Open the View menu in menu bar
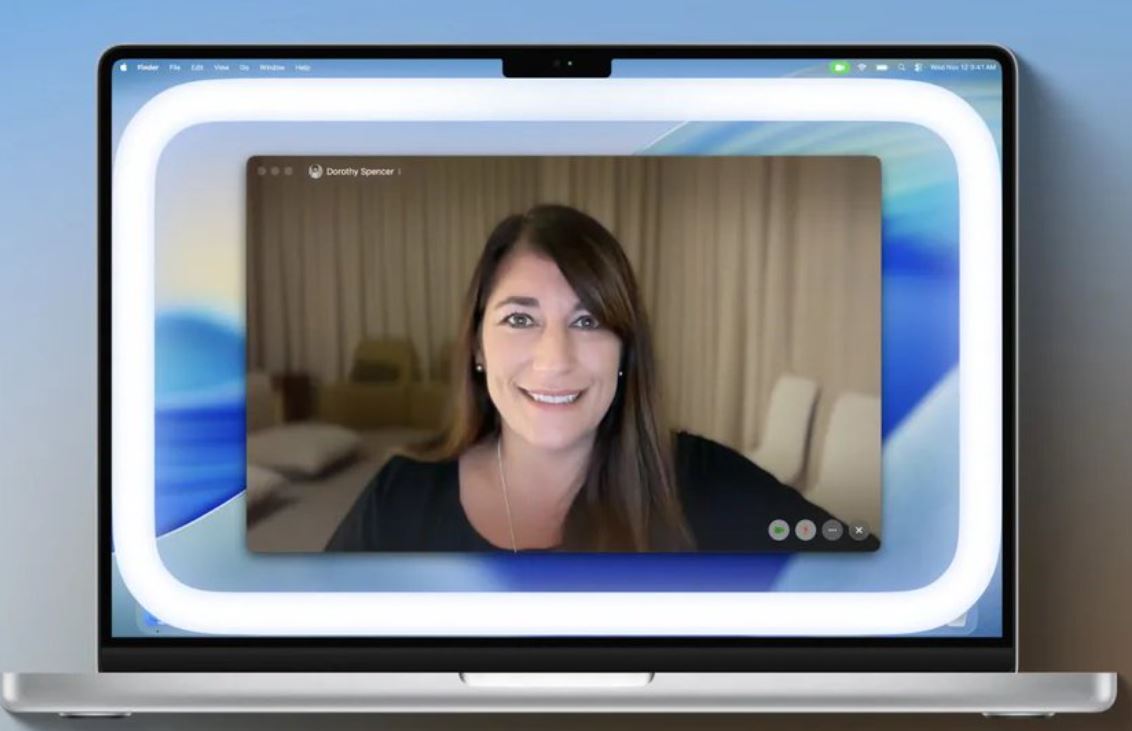This screenshot has width=1132, height=731. click(221, 67)
